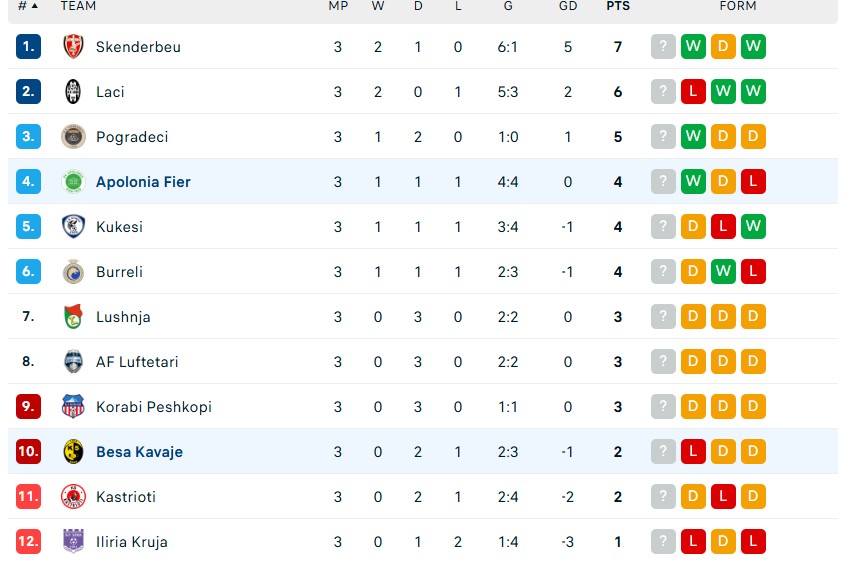The height and width of the screenshot is (563, 850).
Task: Click Skenderbeu's upcoming match question mark
Action: click(662, 47)
